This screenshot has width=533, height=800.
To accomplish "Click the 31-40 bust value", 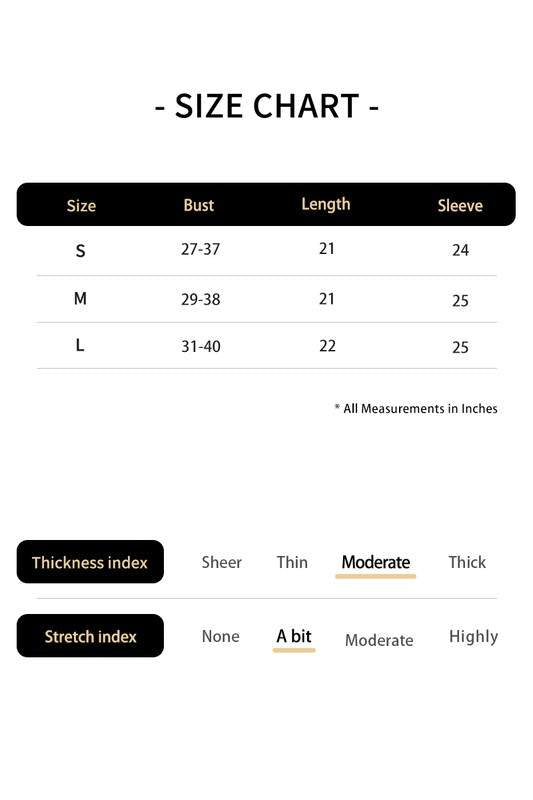I will (x=201, y=346).
